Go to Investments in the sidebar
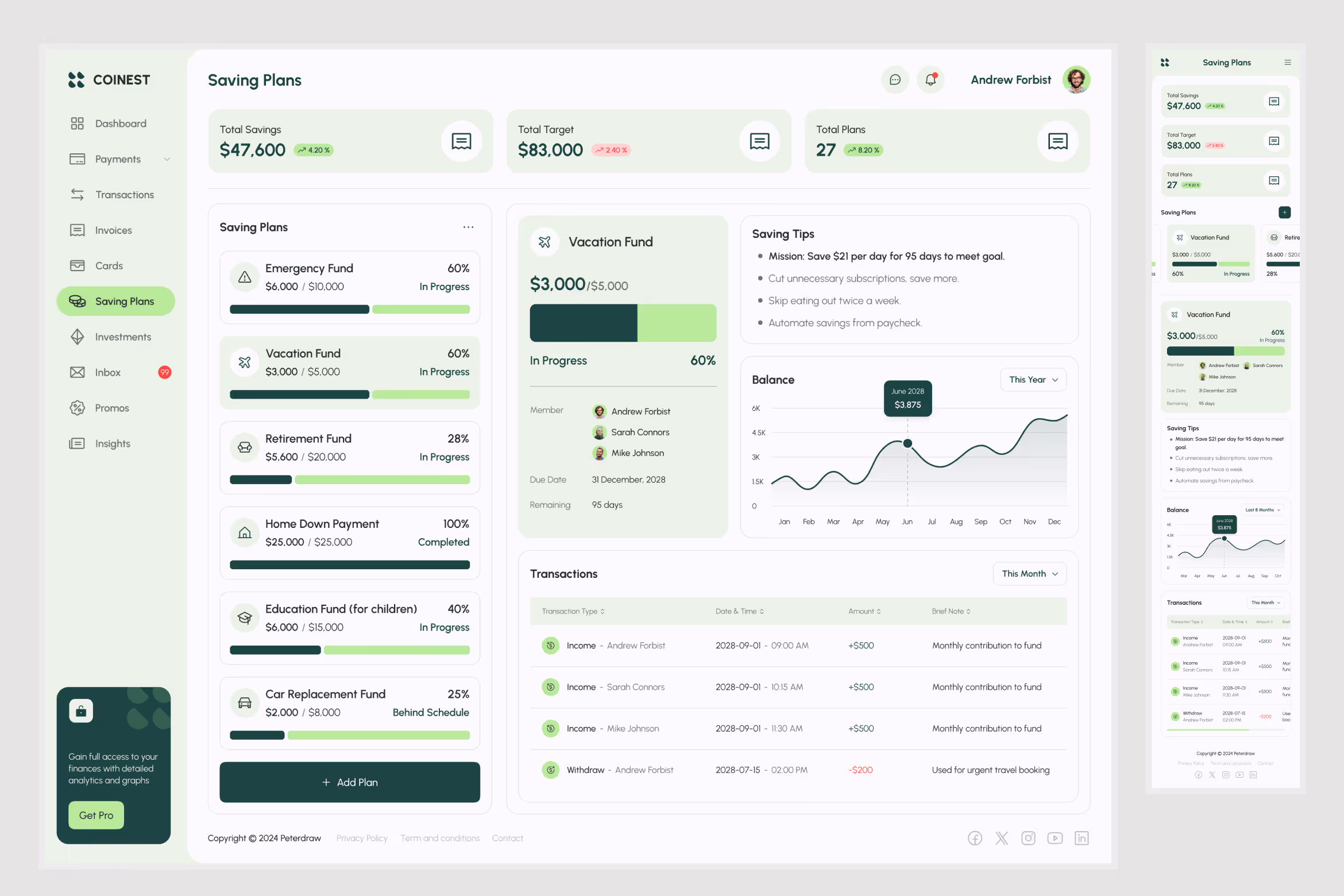1344x896 pixels. coord(123,337)
